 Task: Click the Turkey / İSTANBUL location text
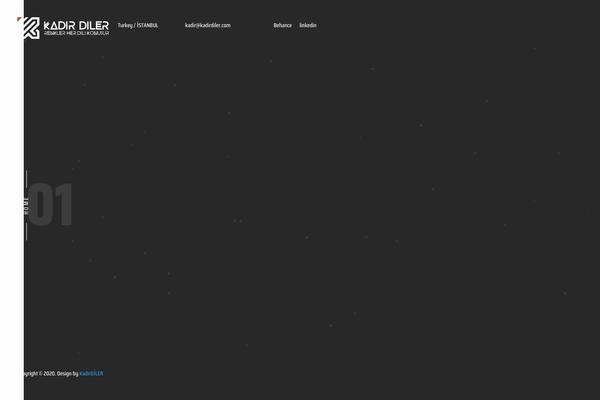coord(138,25)
